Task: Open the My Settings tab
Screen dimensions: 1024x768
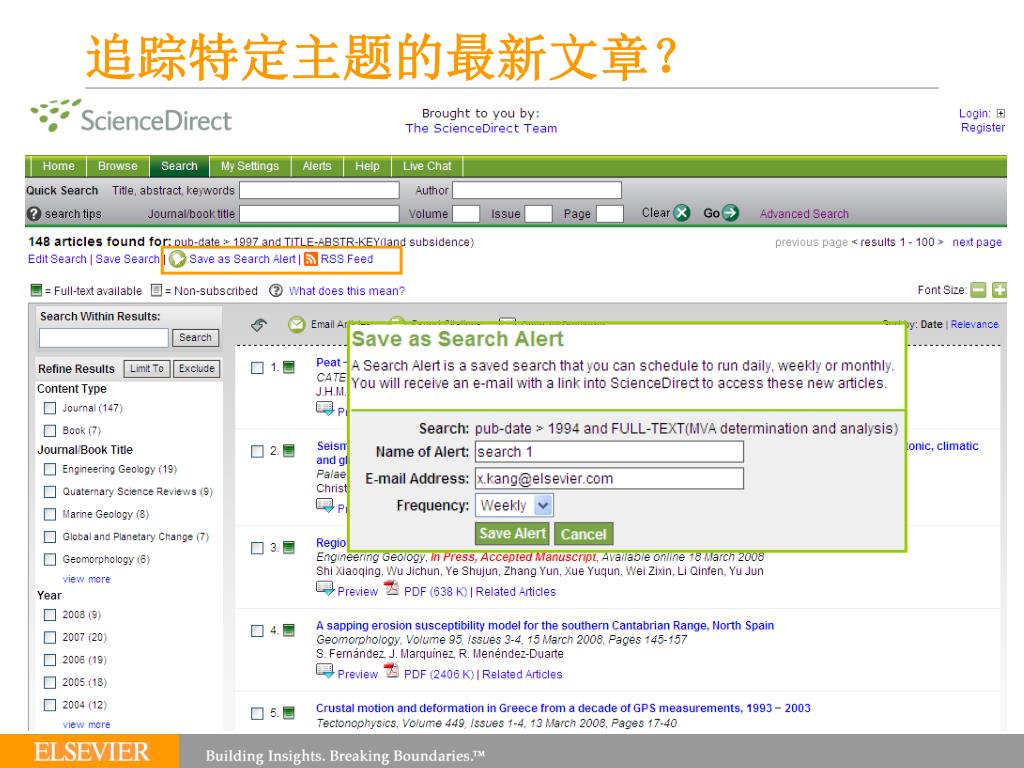Action: 249,166
